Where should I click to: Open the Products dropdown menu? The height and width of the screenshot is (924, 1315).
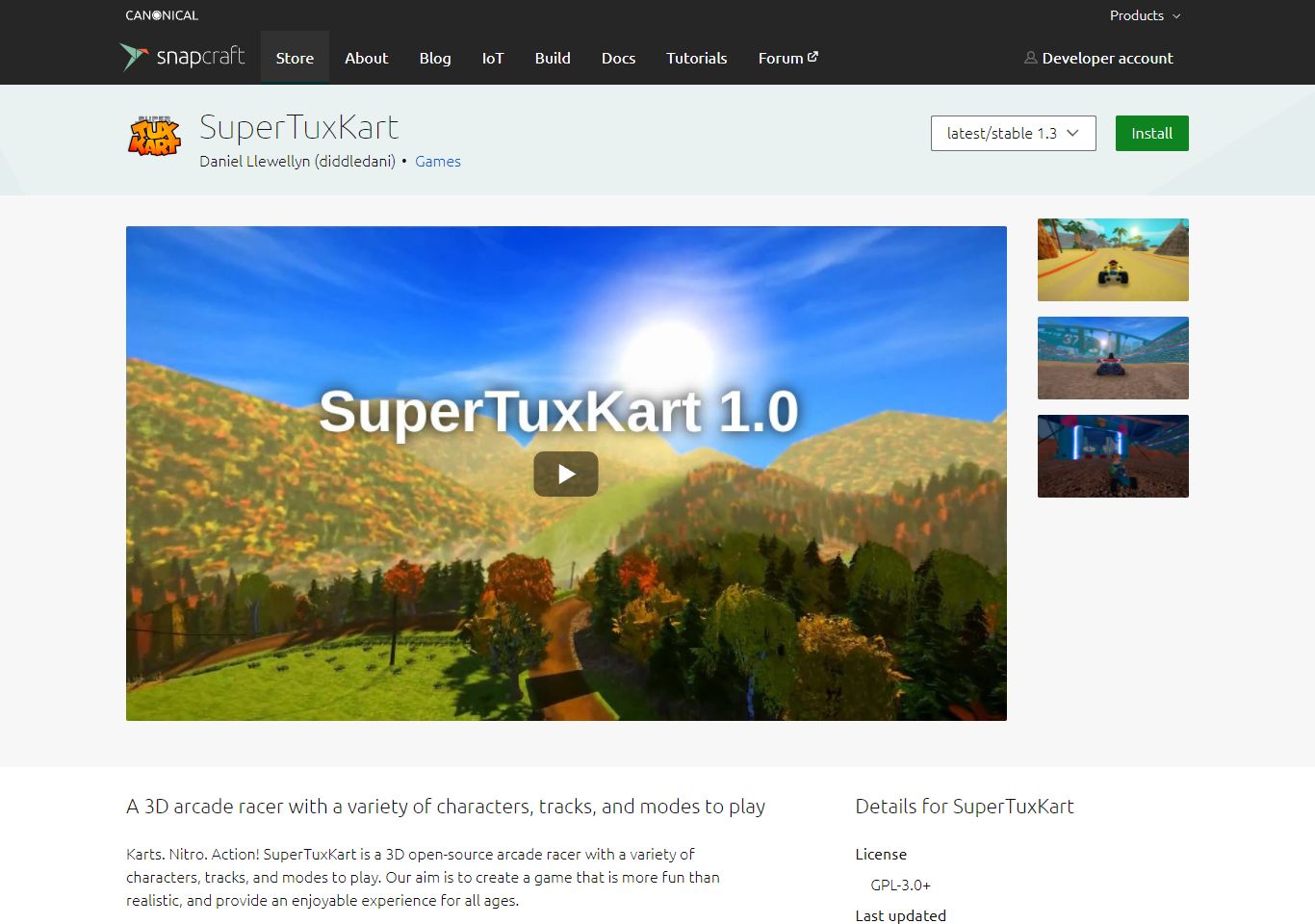tap(1145, 15)
